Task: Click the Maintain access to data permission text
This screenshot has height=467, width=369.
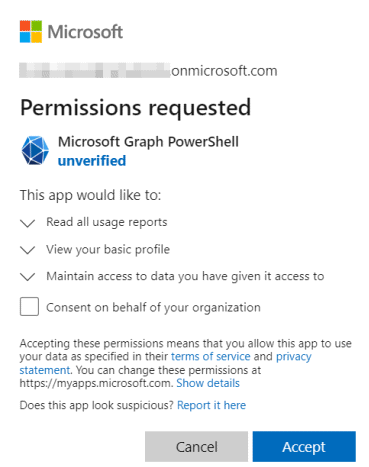Action: tap(185, 276)
